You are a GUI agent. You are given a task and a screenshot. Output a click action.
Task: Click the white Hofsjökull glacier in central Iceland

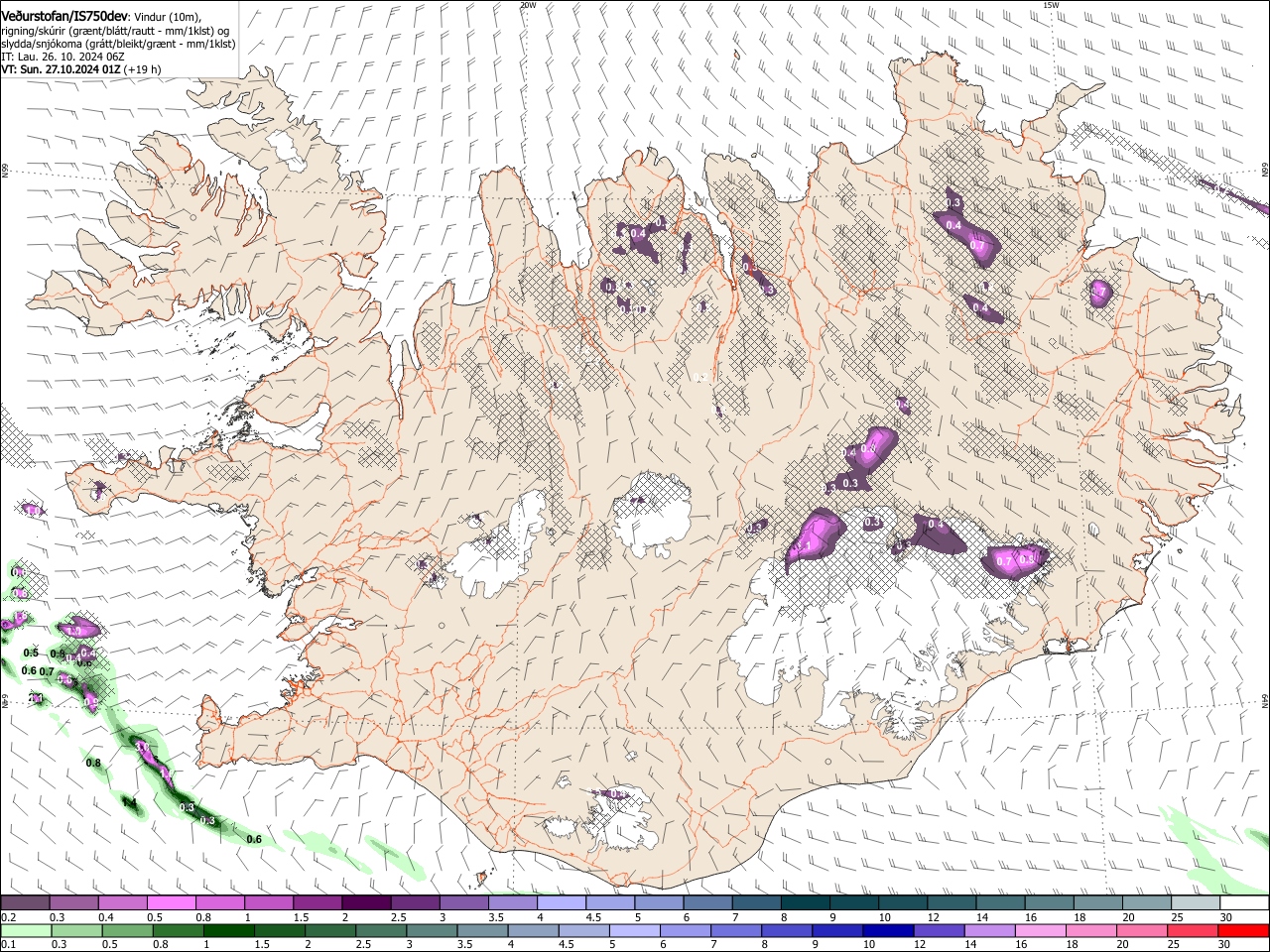click(x=652, y=516)
